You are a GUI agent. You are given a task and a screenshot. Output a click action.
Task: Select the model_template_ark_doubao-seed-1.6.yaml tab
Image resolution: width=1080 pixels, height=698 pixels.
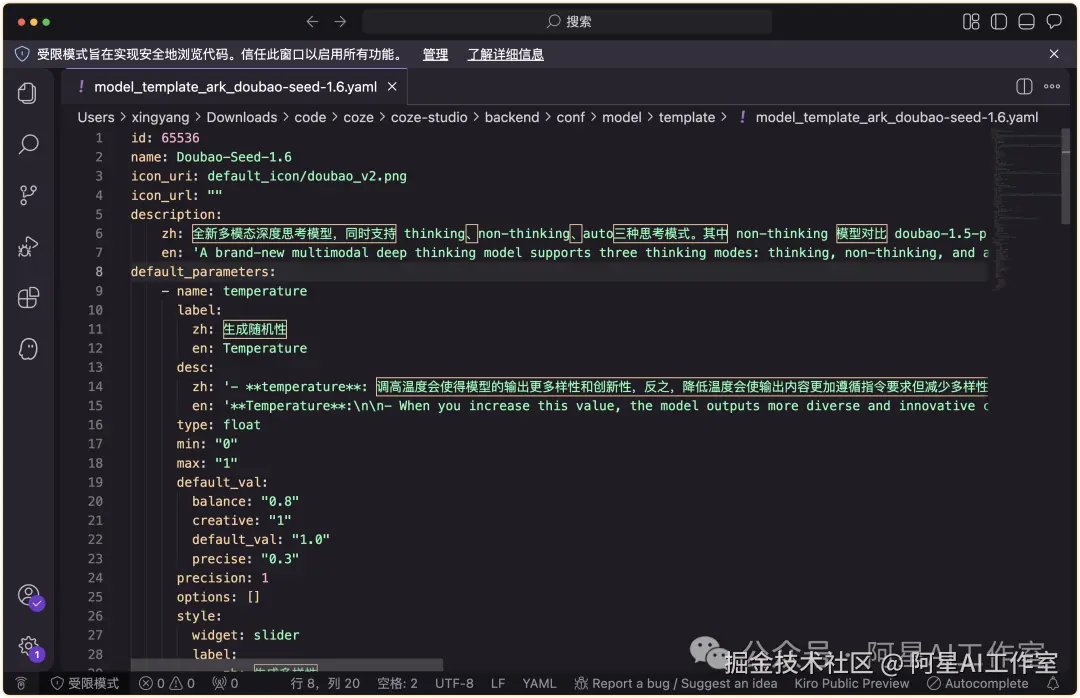235,87
